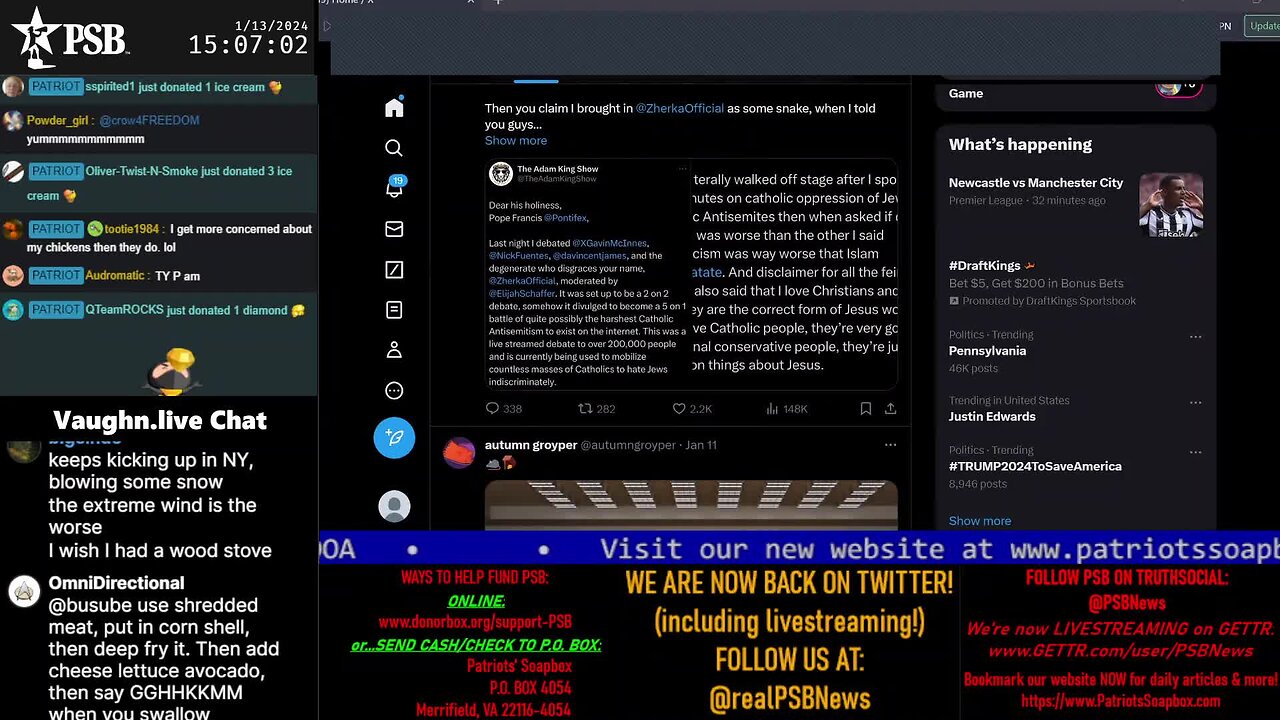Screen dimensions: 1280x720
Task: Open autumn groyper profile avatar
Action: 460,453
